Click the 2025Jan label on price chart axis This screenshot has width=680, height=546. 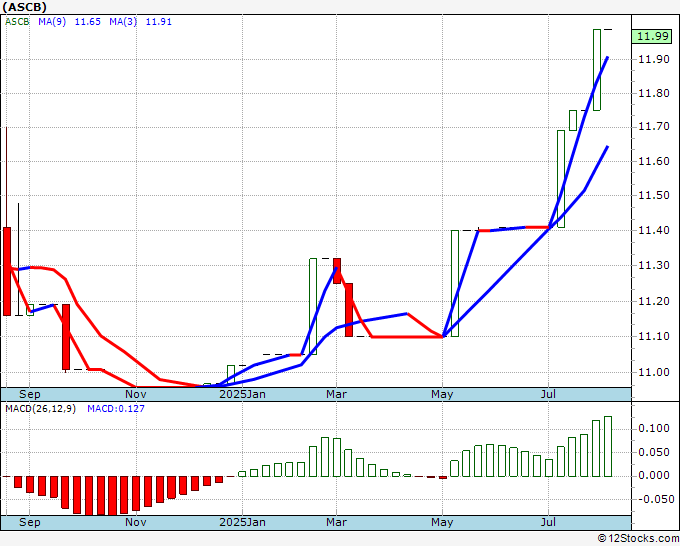pyautogui.click(x=242, y=394)
